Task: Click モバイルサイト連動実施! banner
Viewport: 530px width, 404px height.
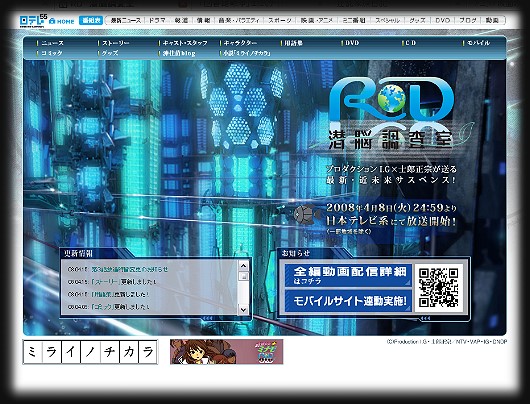Action: [348, 301]
